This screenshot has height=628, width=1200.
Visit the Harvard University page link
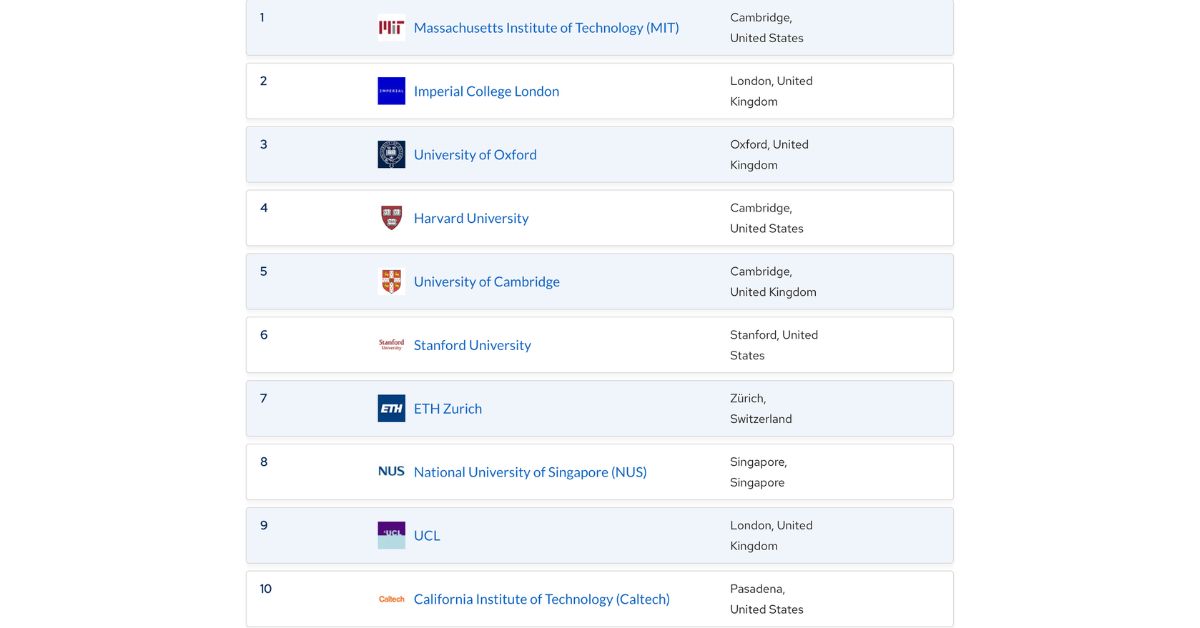coord(471,218)
